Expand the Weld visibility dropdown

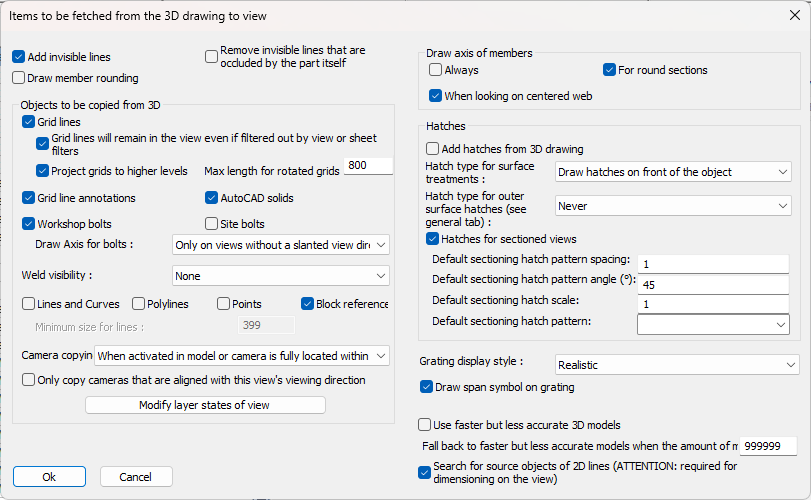point(280,275)
